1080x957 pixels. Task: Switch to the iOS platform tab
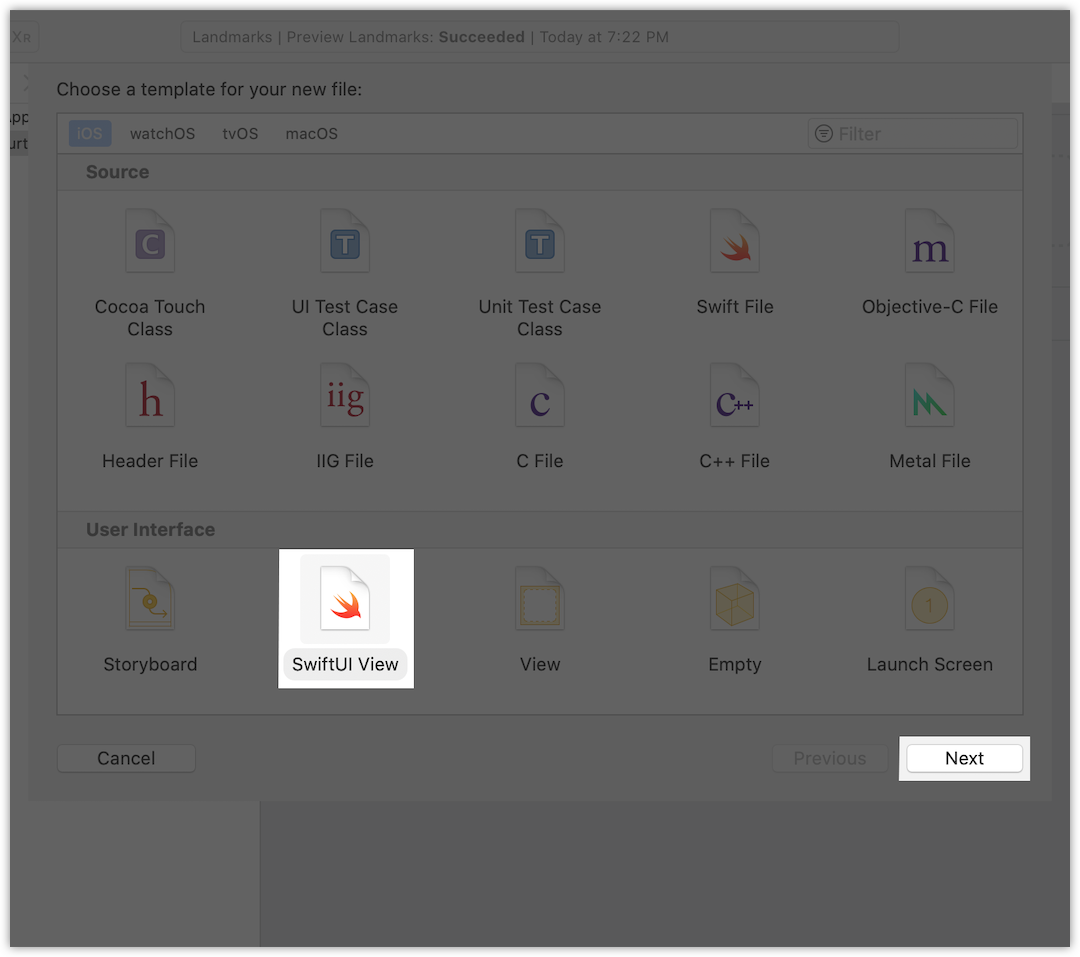click(90, 134)
